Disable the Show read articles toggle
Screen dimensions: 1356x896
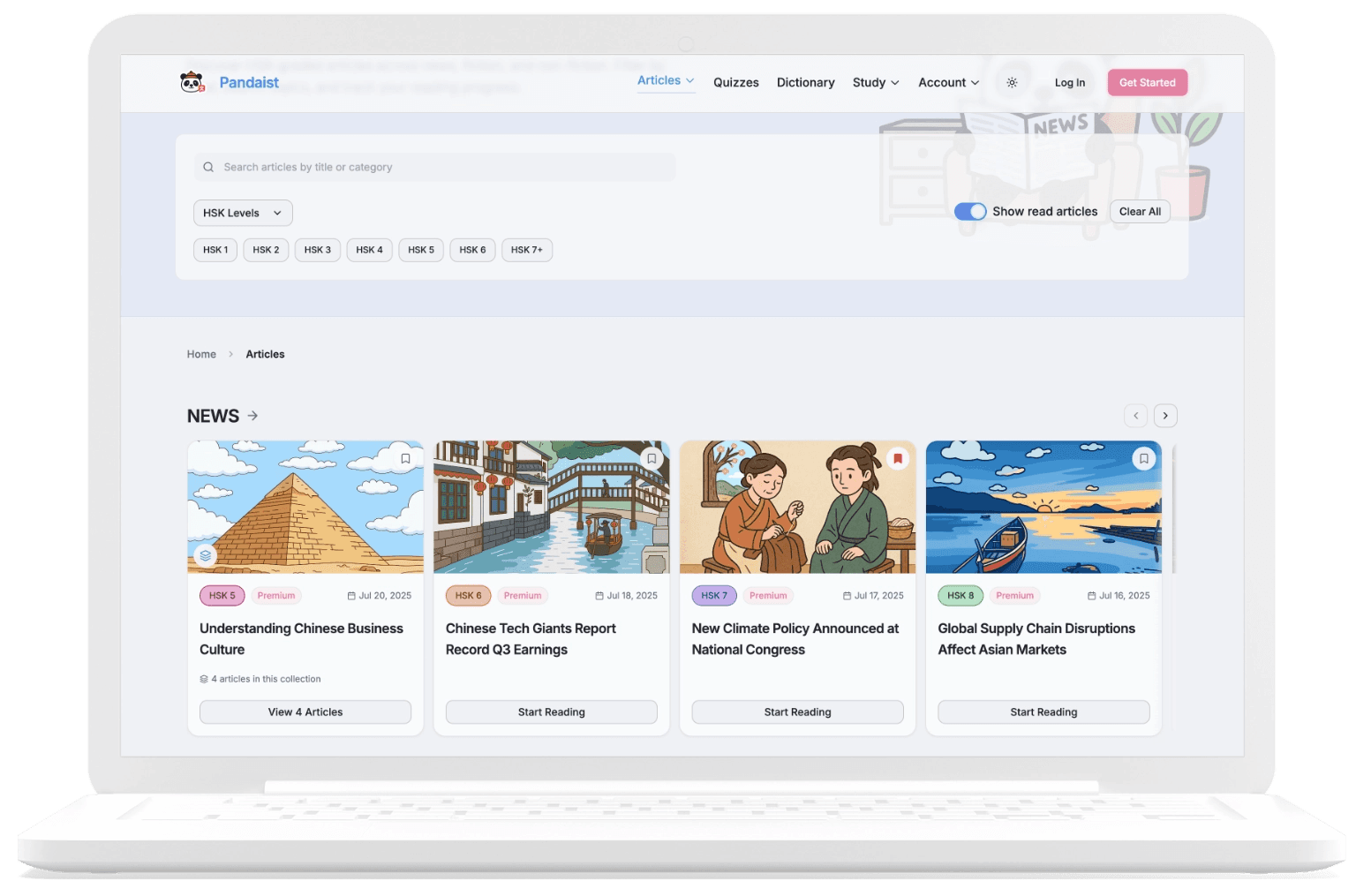[x=969, y=211]
